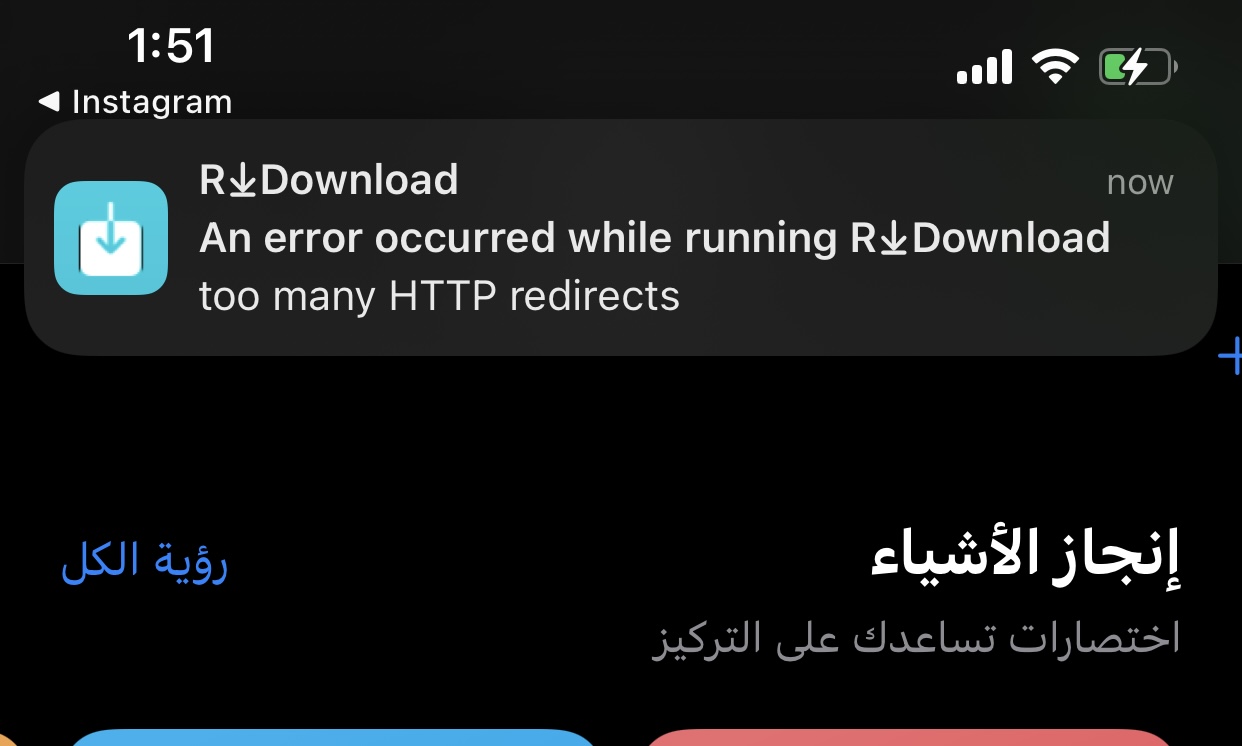Tap the down-arrow glyph in the notification title
Screen dimensions: 1242x746
243,181
